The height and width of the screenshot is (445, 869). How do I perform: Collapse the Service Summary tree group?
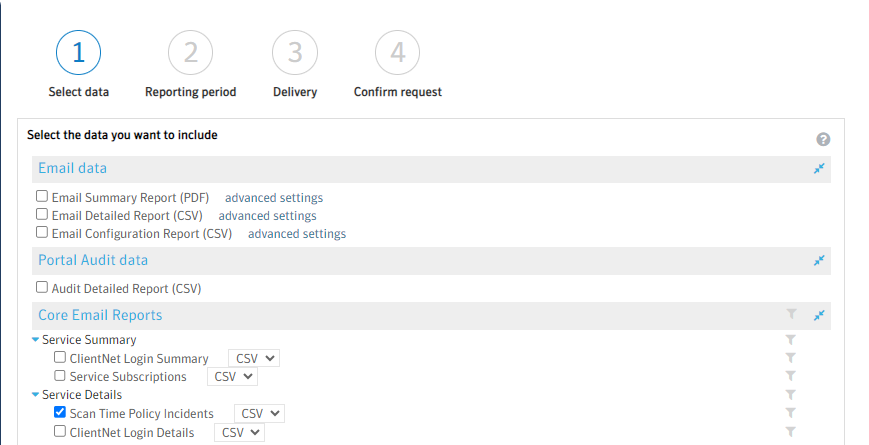click(36, 340)
